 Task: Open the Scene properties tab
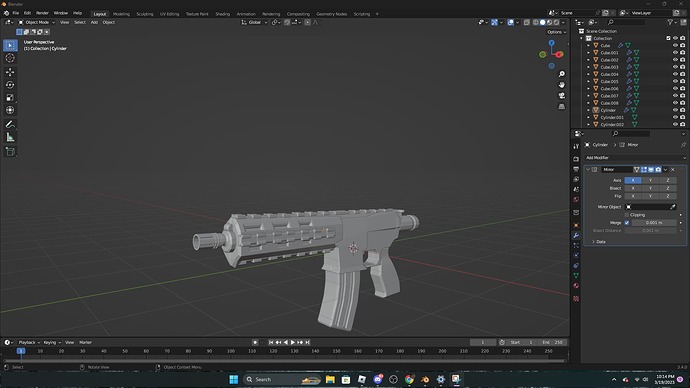576,189
